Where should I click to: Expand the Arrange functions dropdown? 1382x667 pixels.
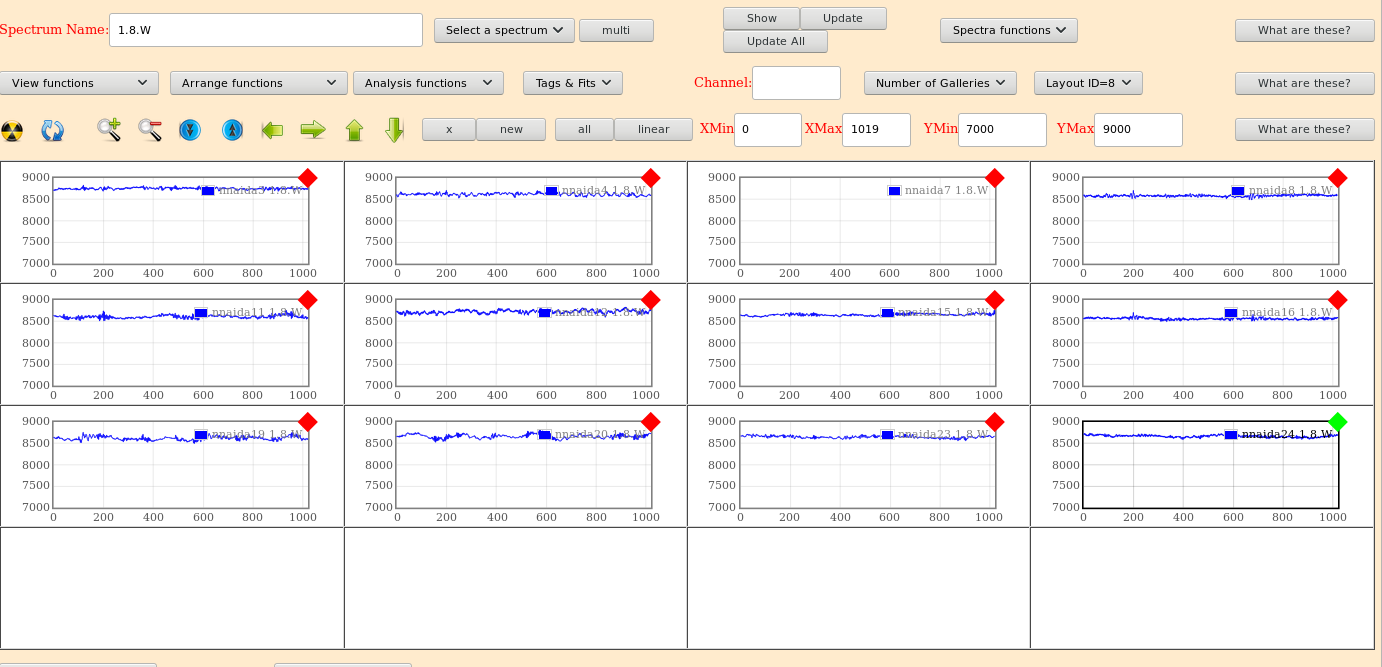(259, 83)
